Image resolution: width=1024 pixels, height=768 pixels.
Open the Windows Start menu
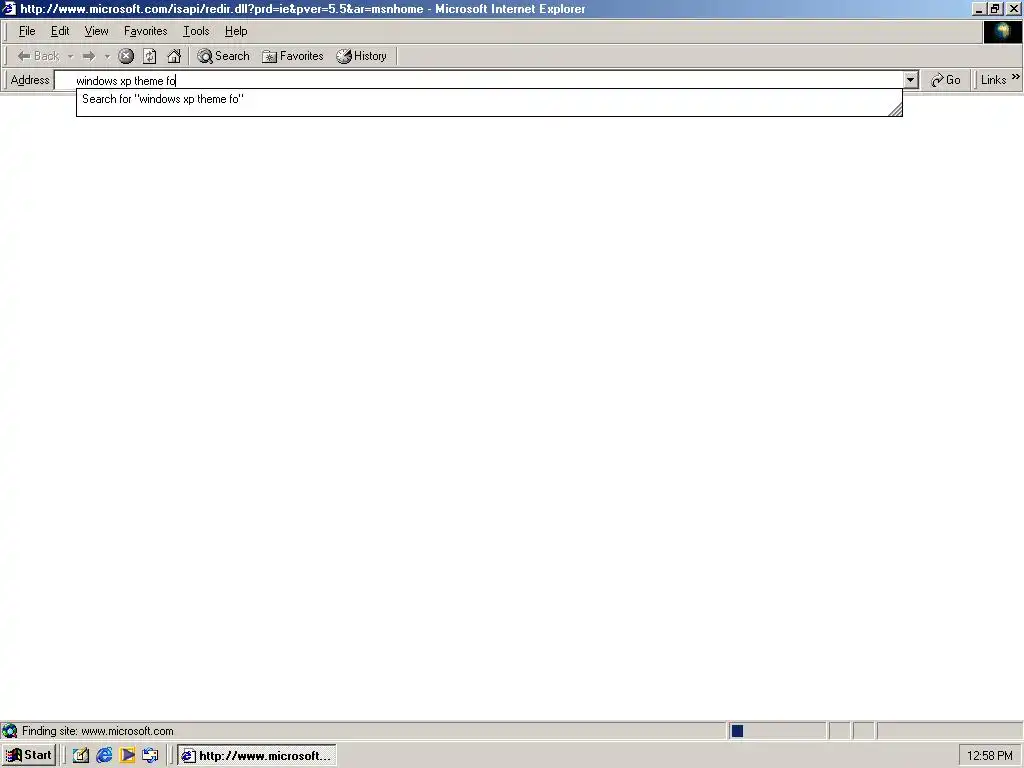pyautogui.click(x=29, y=756)
